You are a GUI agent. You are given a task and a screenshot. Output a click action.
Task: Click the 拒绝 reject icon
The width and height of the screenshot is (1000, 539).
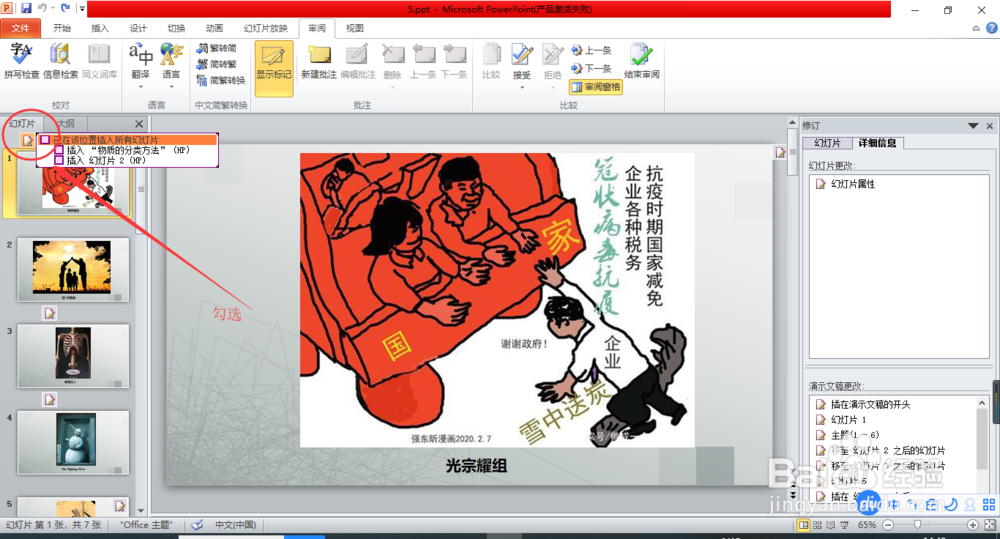click(x=552, y=54)
